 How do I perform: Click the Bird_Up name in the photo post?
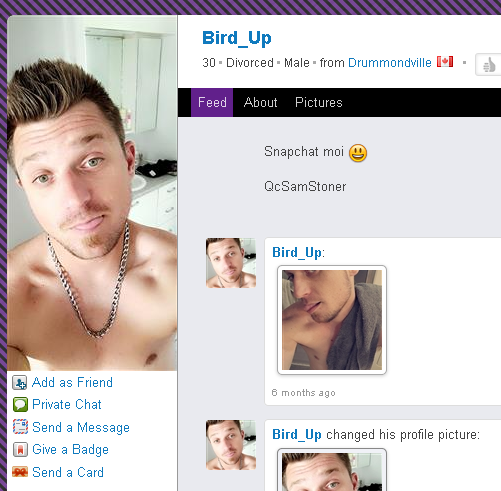click(x=297, y=252)
